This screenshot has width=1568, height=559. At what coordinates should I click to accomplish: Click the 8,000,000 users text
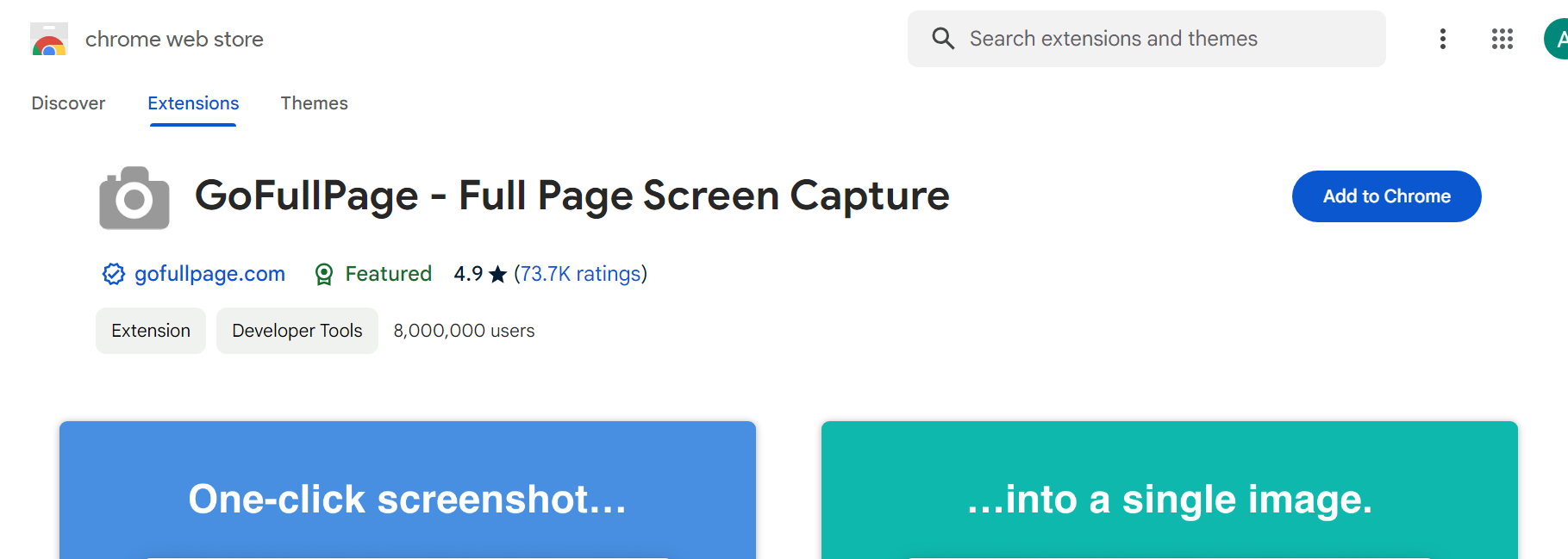click(x=464, y=331)
